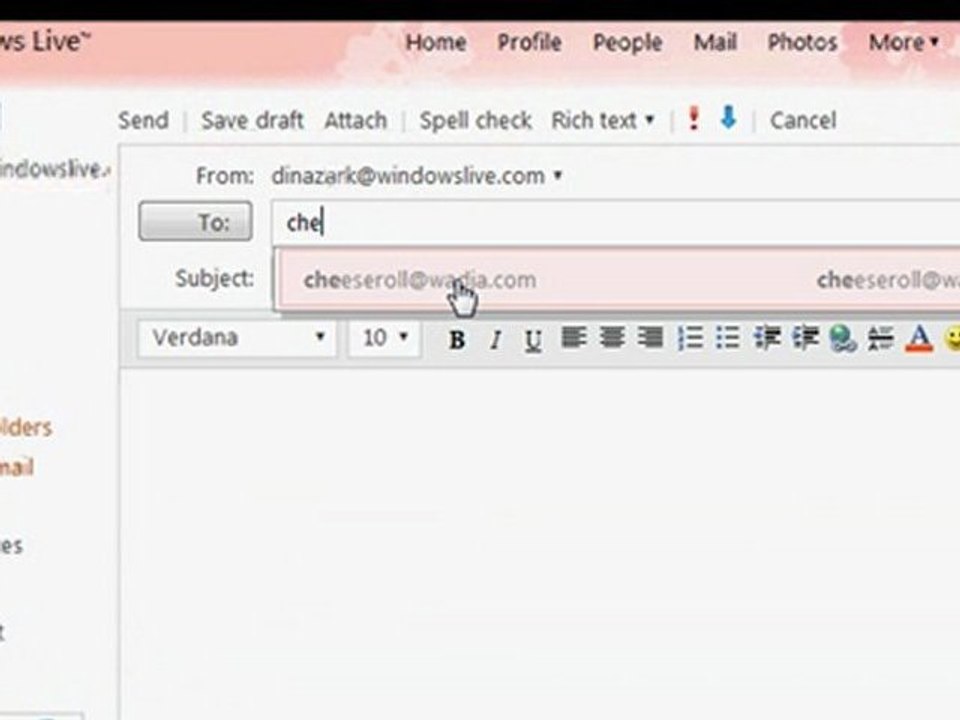
Task: Insert a horizontal line
Action: (881, 337)
